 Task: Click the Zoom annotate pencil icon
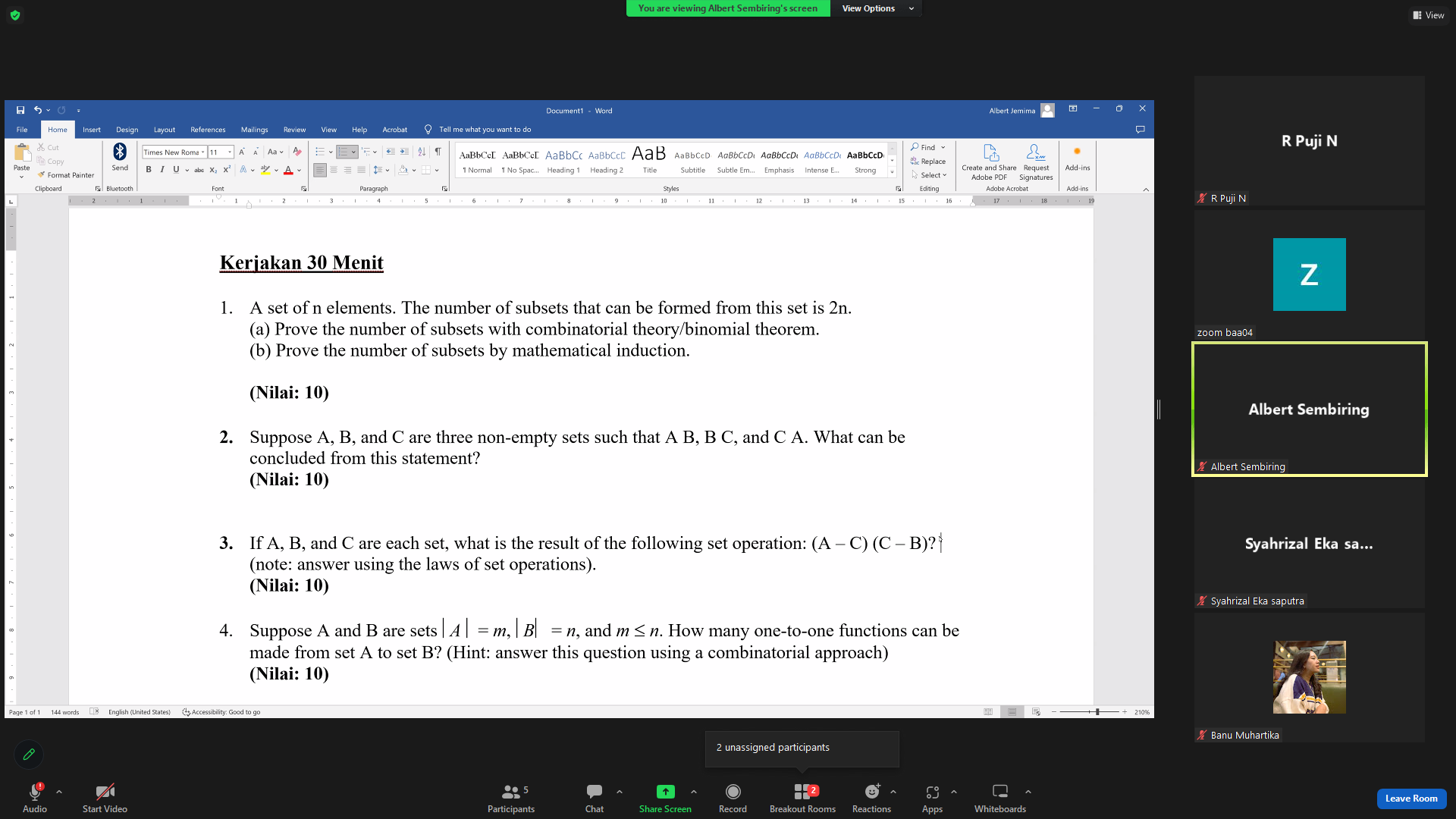click(x=29, y=755)
